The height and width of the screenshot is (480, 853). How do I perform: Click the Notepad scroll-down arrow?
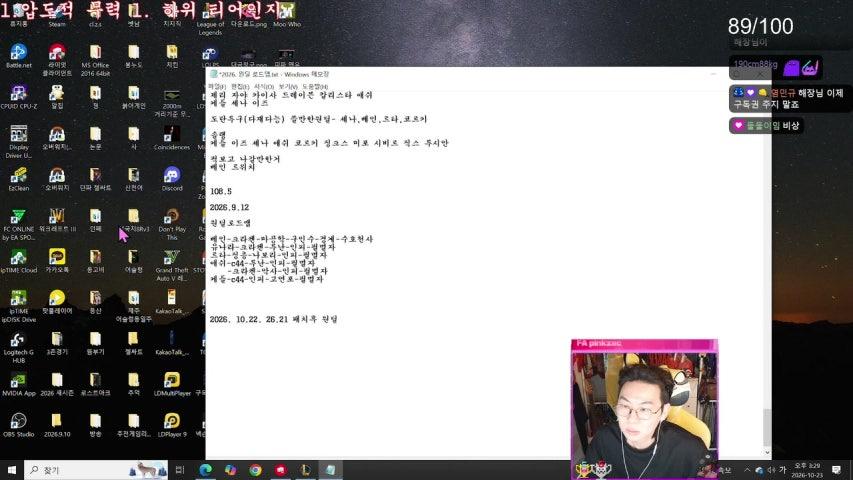[x=767, y=452]
